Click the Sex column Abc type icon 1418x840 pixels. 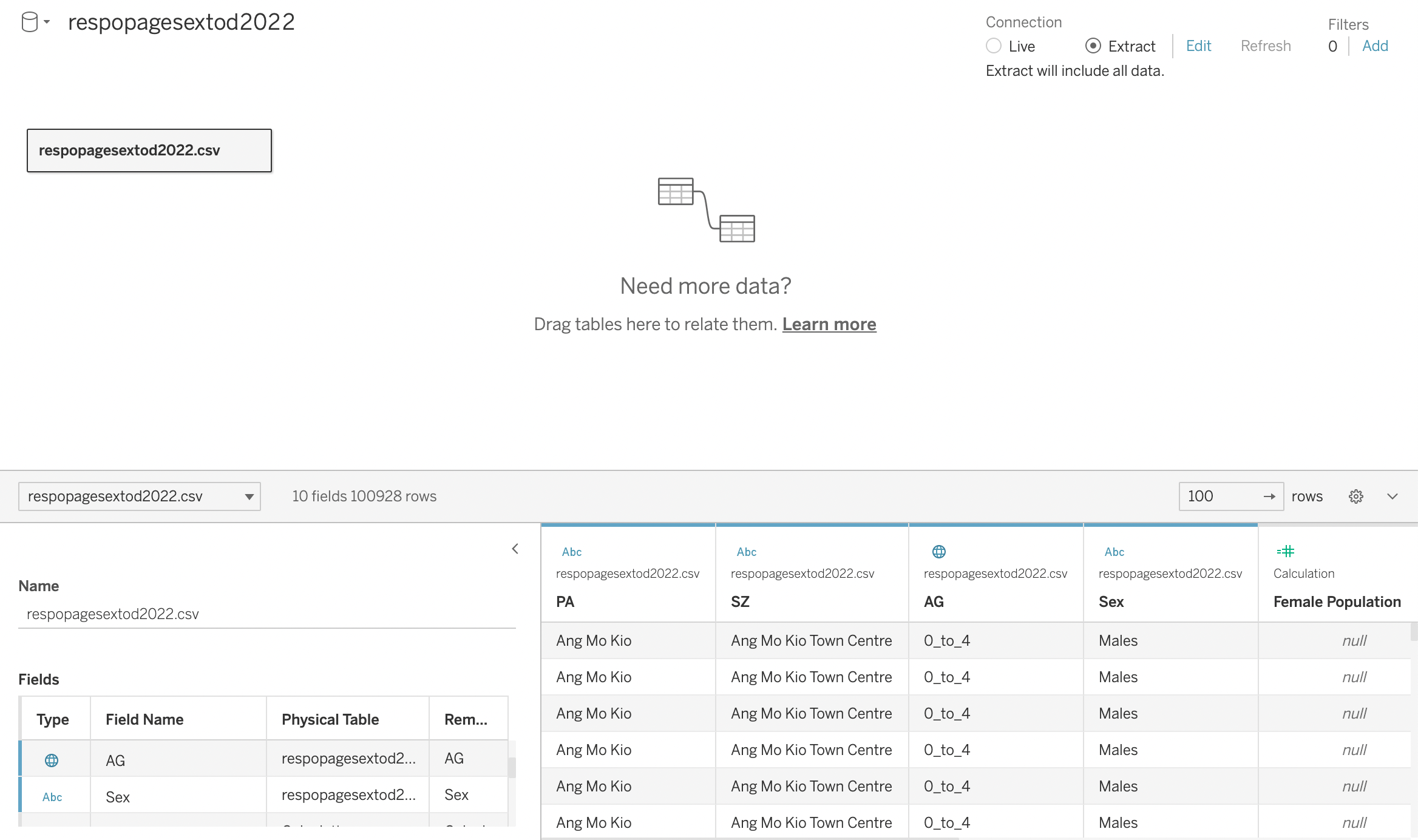pos(1114,552)
